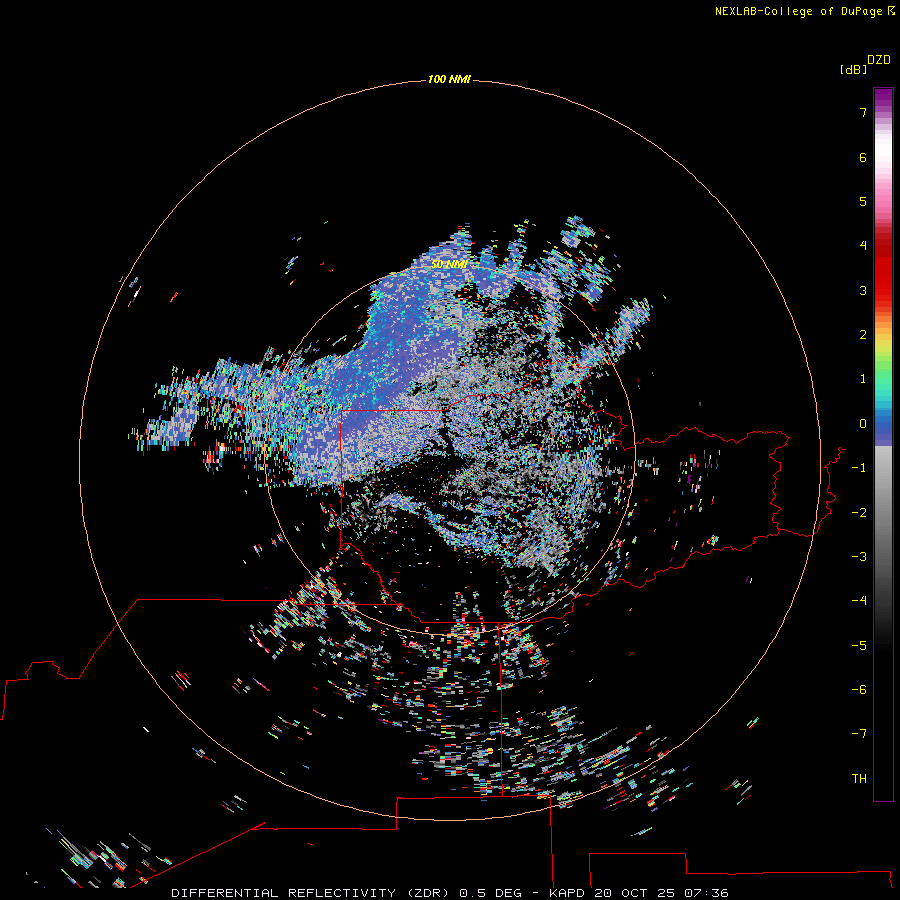Click the colorbar value -4 label
Viewport: 900px width, 900px height.
point(859,601)
